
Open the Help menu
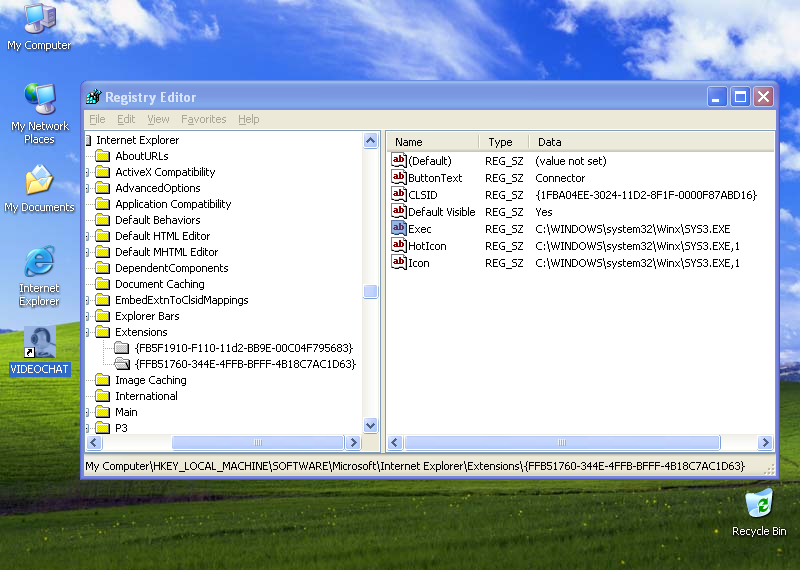point(248,119)
